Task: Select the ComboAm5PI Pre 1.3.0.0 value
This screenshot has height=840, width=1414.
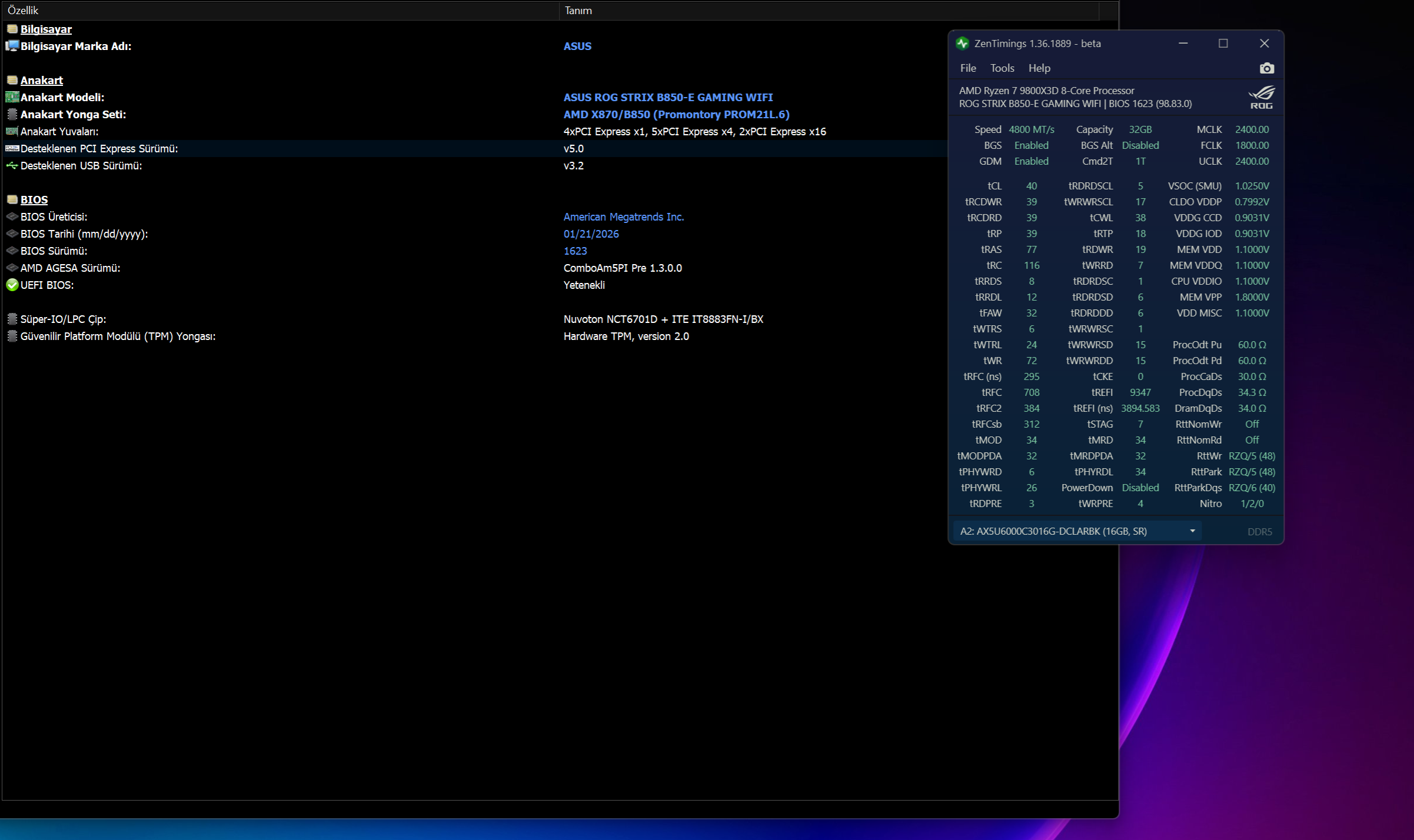Action: click(623, 268)
